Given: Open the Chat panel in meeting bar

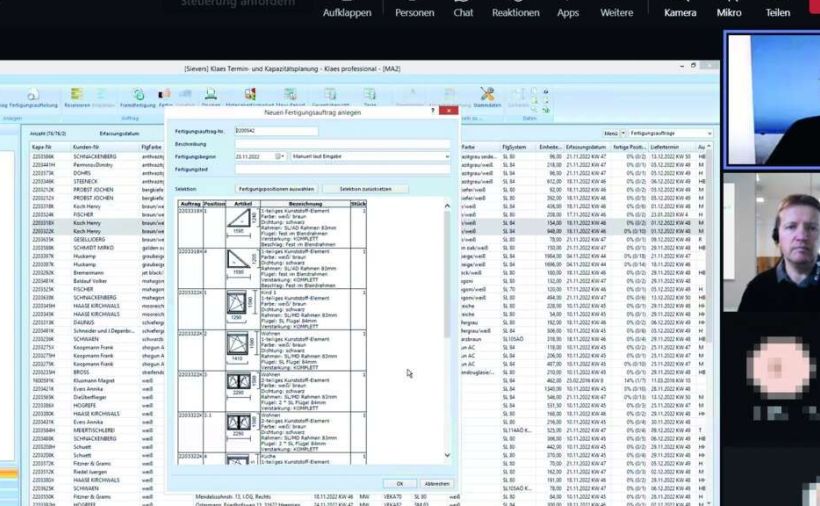Looking at the screenshot, I should pos(463,10).
